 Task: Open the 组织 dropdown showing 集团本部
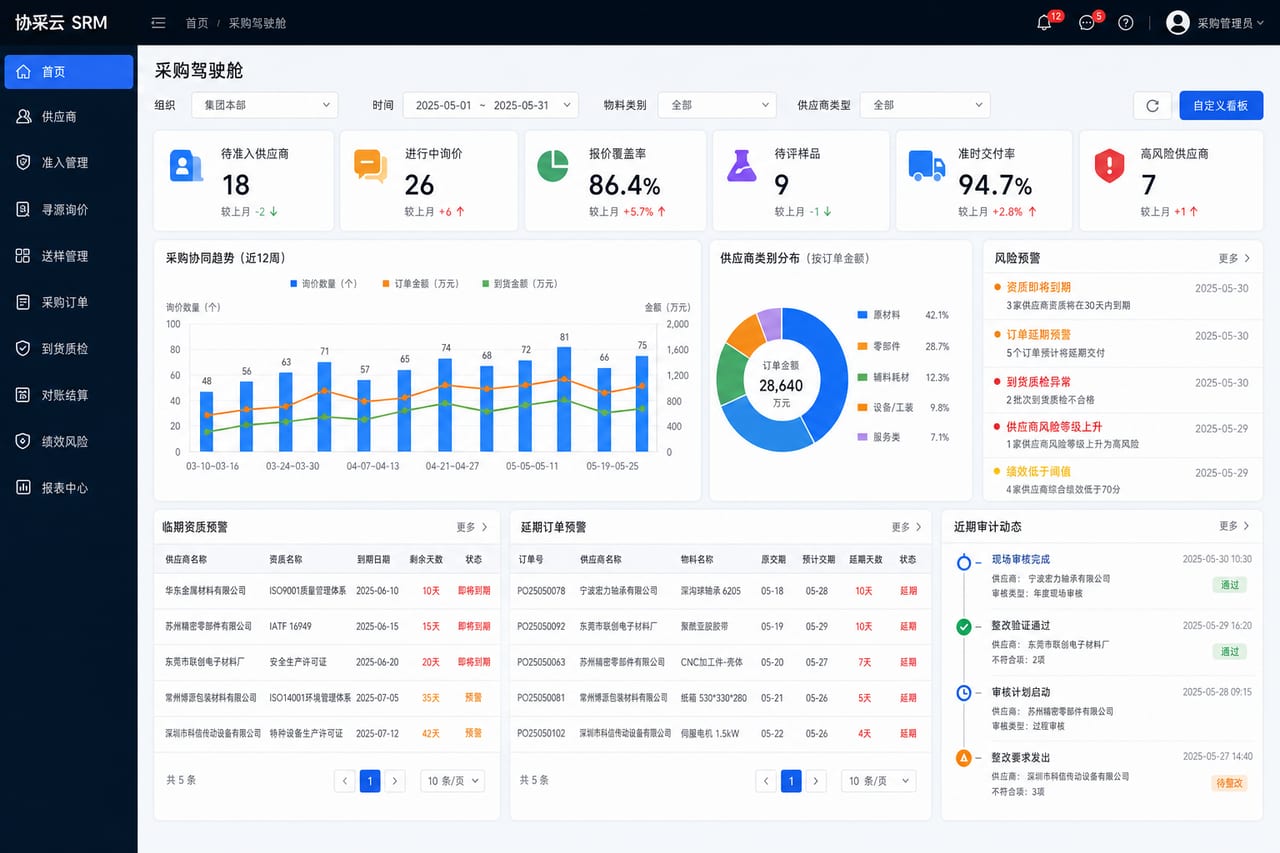[265, 105]
